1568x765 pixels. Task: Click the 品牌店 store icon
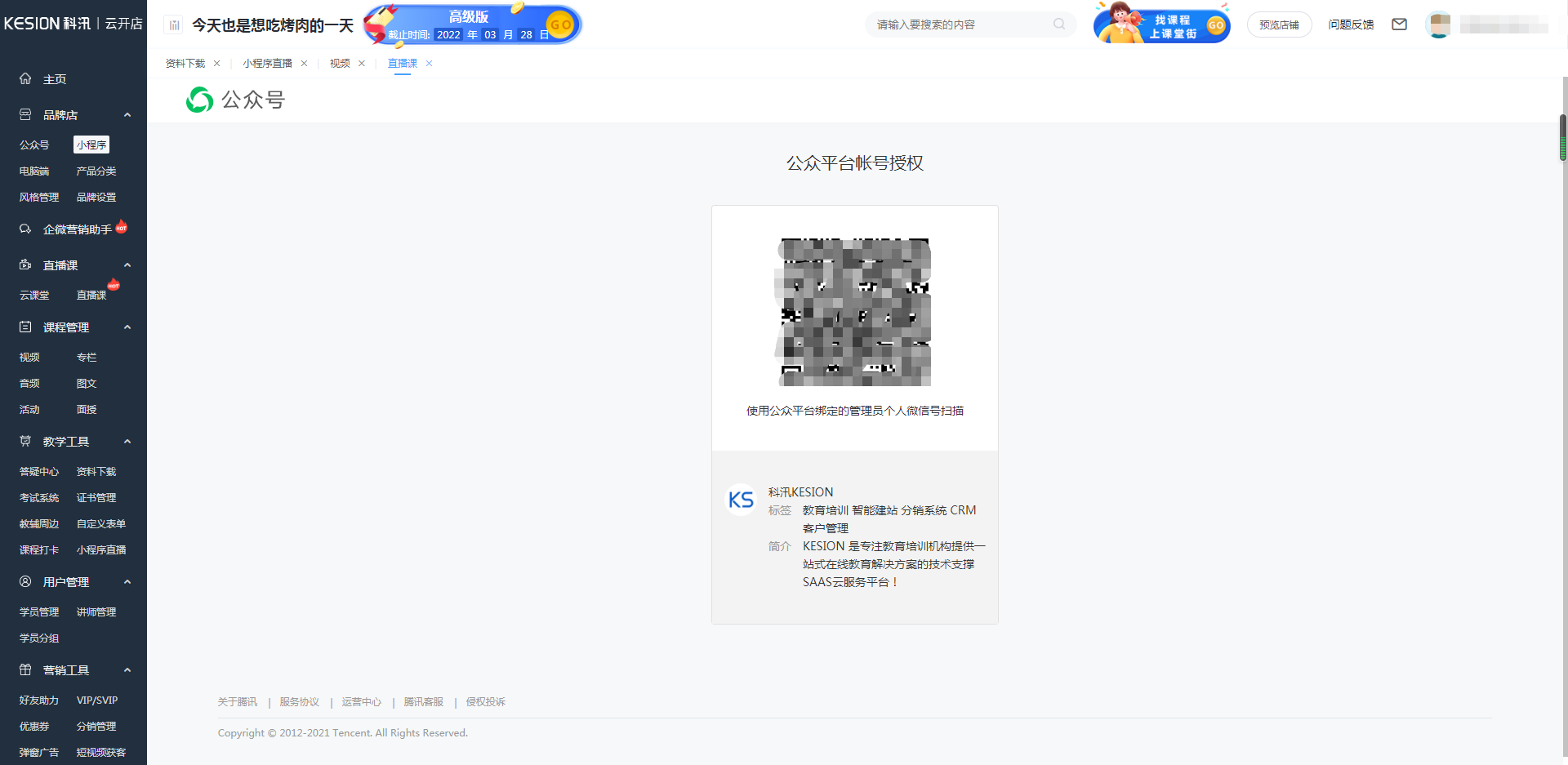pyautogui.click(x=25, y=114)
